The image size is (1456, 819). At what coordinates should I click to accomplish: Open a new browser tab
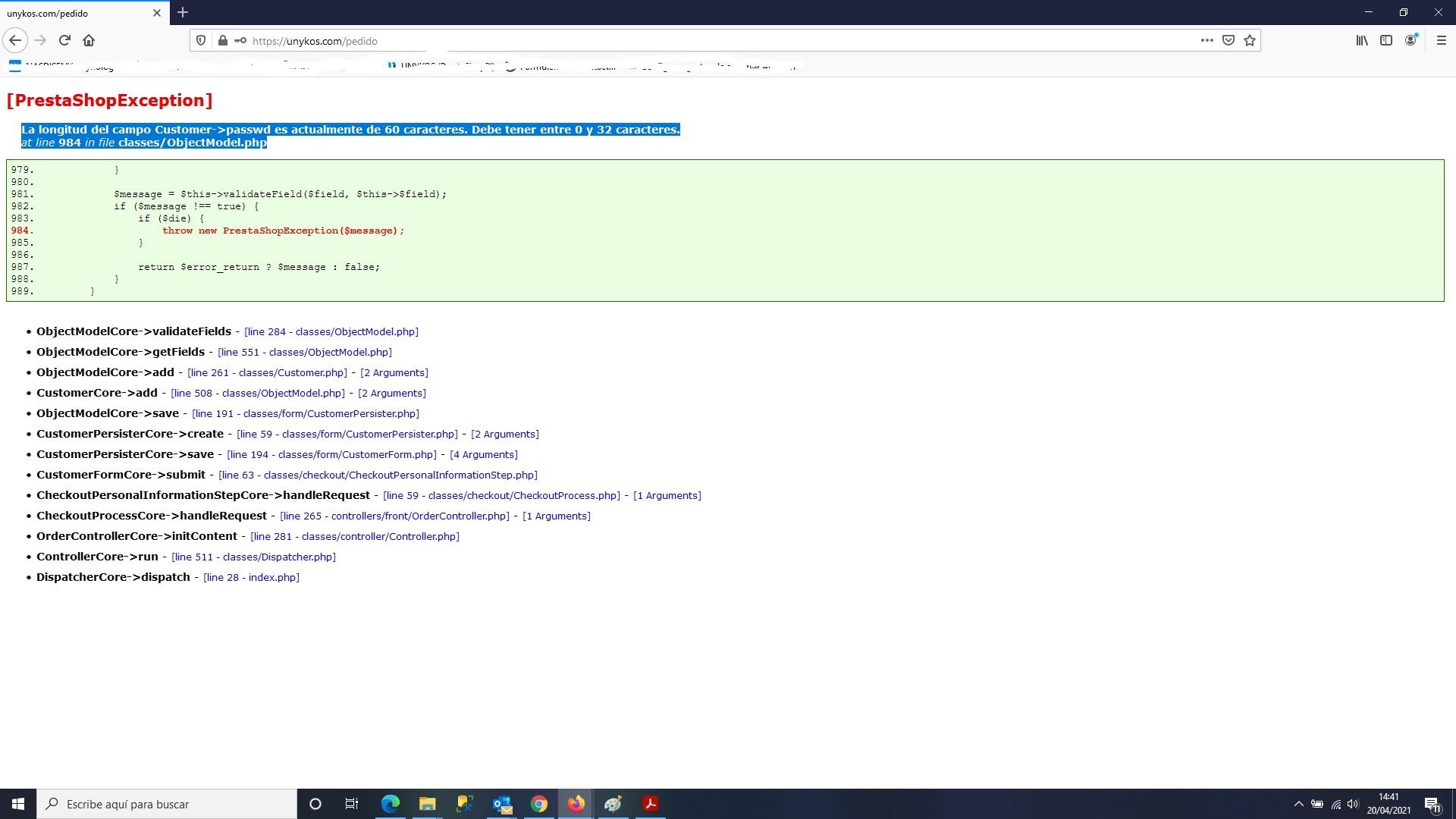click(183, 12)
